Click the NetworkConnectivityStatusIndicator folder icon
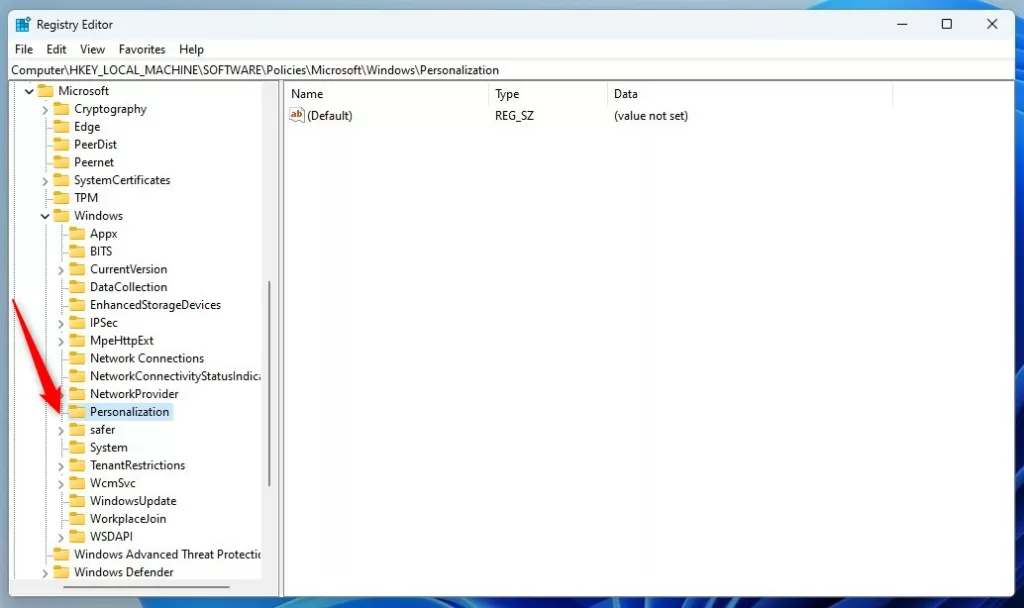The height and width of the screenshot is (608, 1024). (x=77, y=376)
